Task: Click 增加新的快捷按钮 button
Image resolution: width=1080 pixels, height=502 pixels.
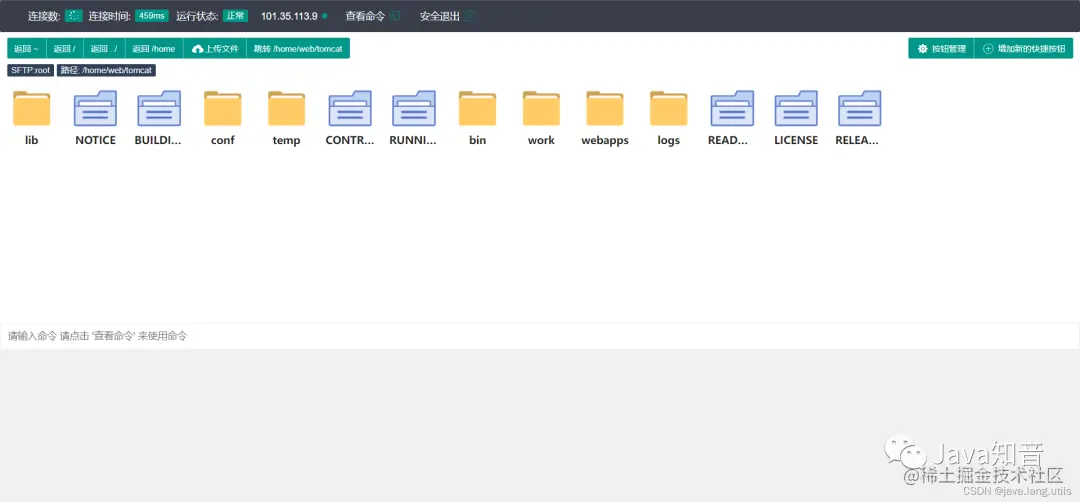Action: [x=1024, y=48]
